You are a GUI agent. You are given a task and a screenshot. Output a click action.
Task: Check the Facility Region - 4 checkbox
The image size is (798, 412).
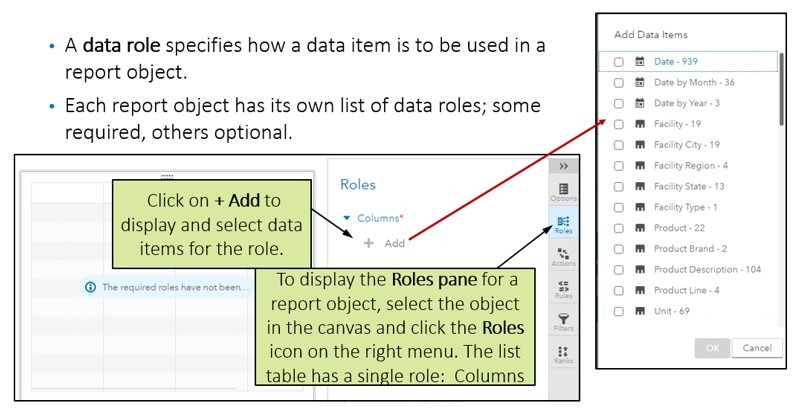618,166
